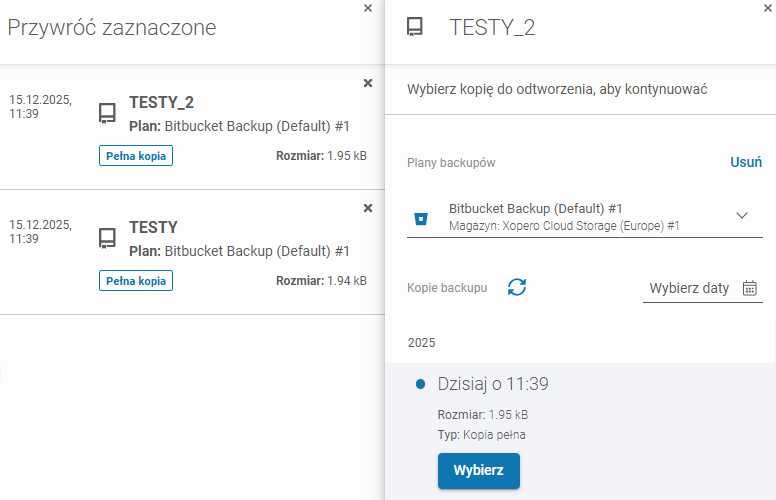This screenshot has height=500, width=776.
Task: Click the repository icon beside TESTY_2 header
Action: tap(416, 28)
